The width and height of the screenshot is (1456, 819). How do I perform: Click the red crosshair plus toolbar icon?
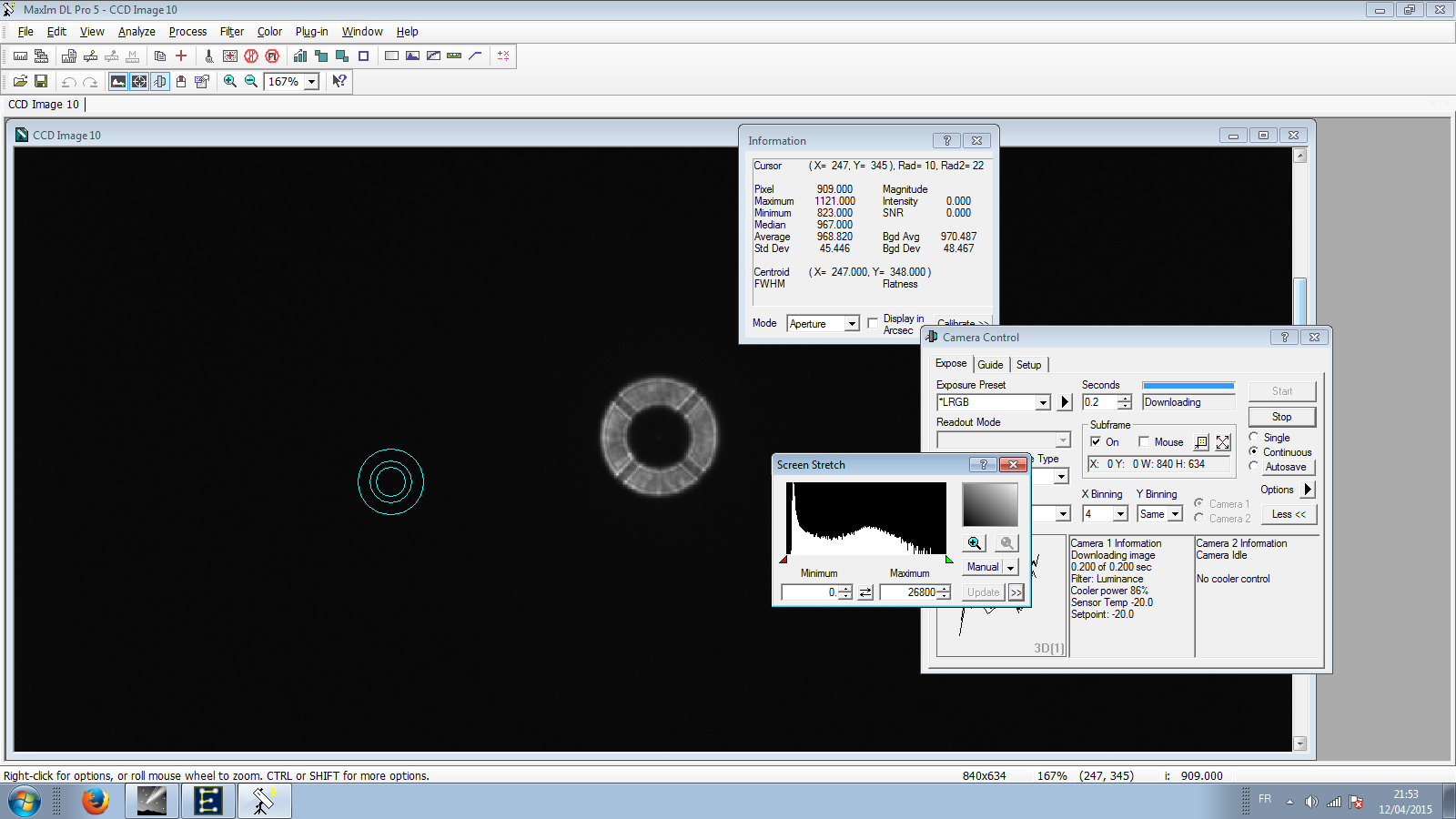tap(181, 56)
